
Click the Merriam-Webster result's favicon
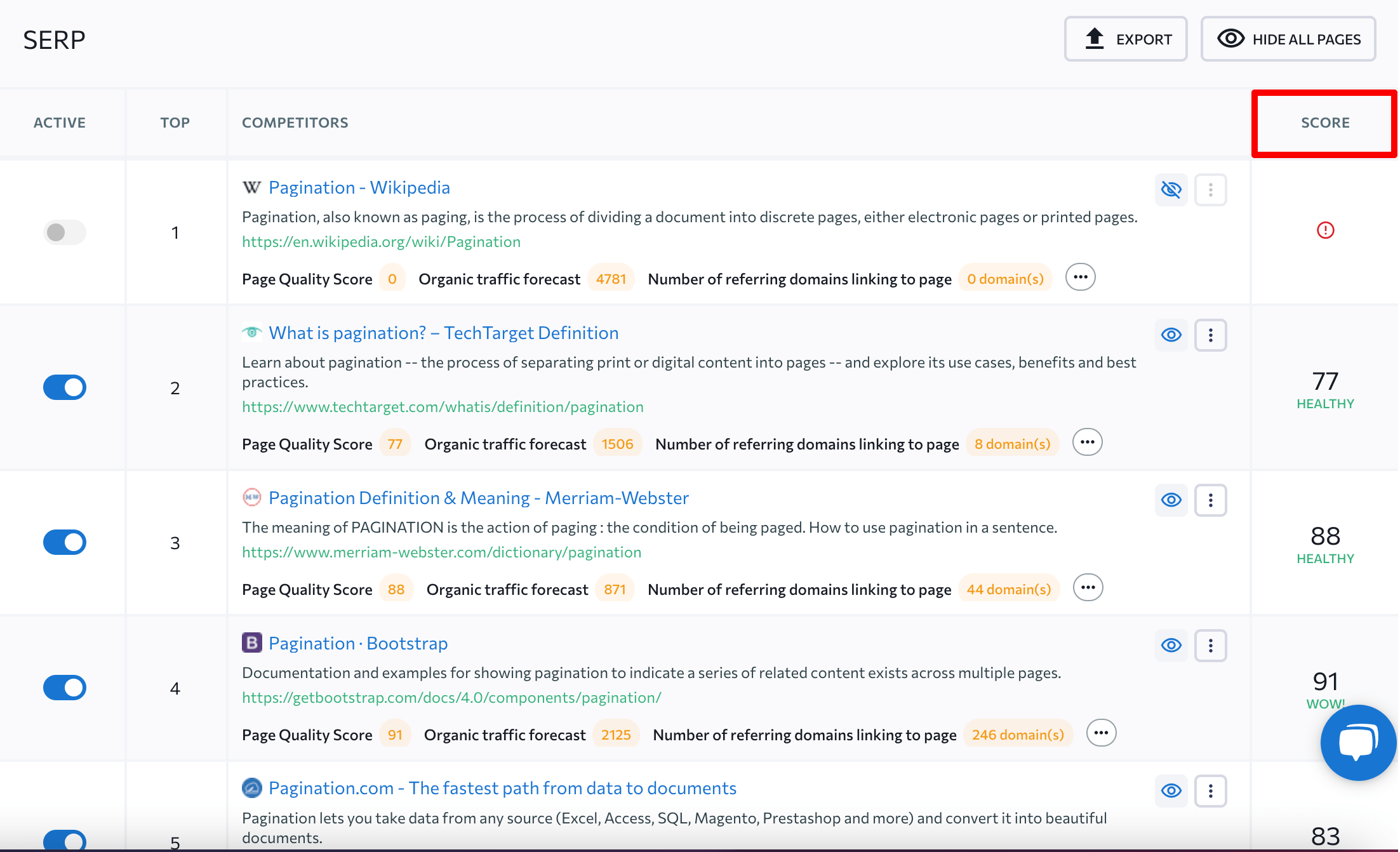[251, 498]
